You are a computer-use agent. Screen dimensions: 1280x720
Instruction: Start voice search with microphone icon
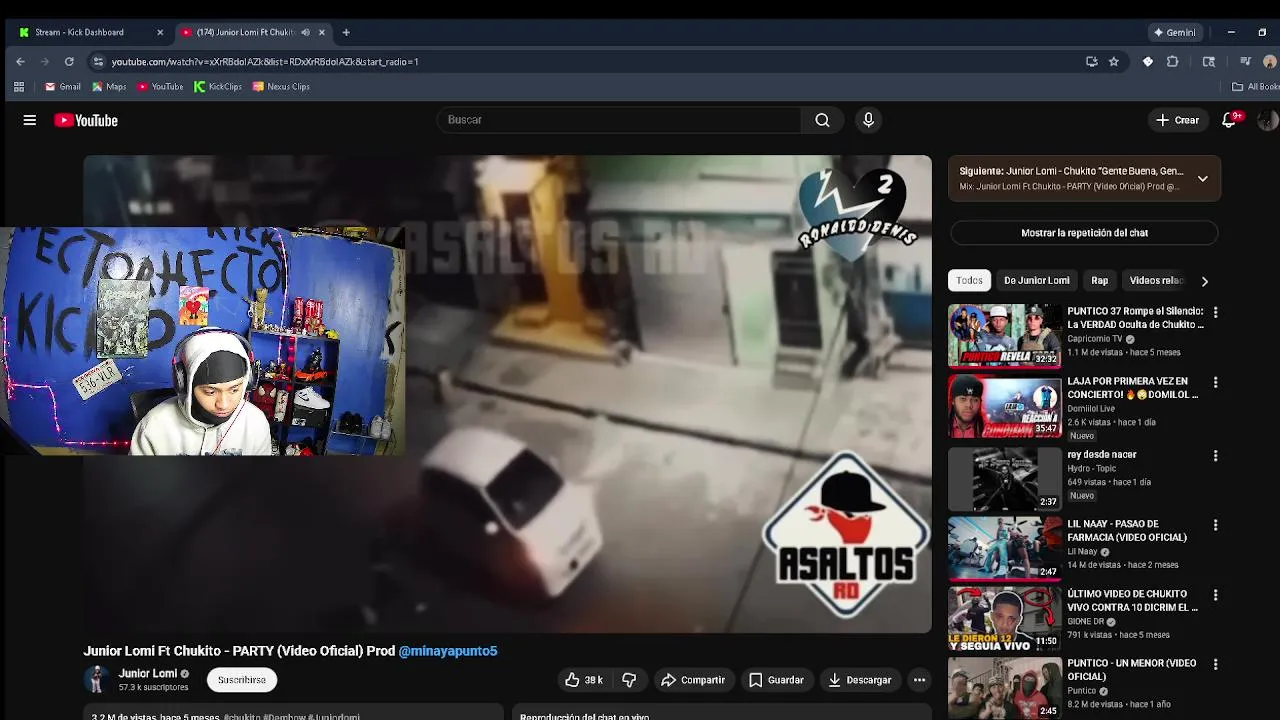point(868,120)
